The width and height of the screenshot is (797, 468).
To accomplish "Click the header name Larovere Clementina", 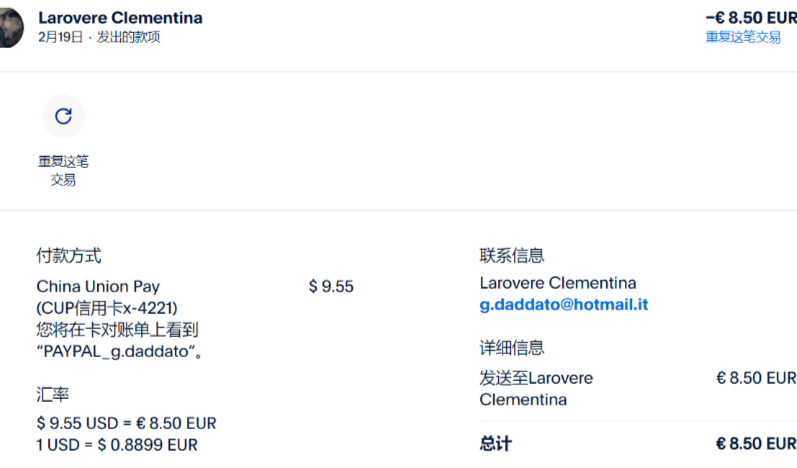I will (120, 18).
